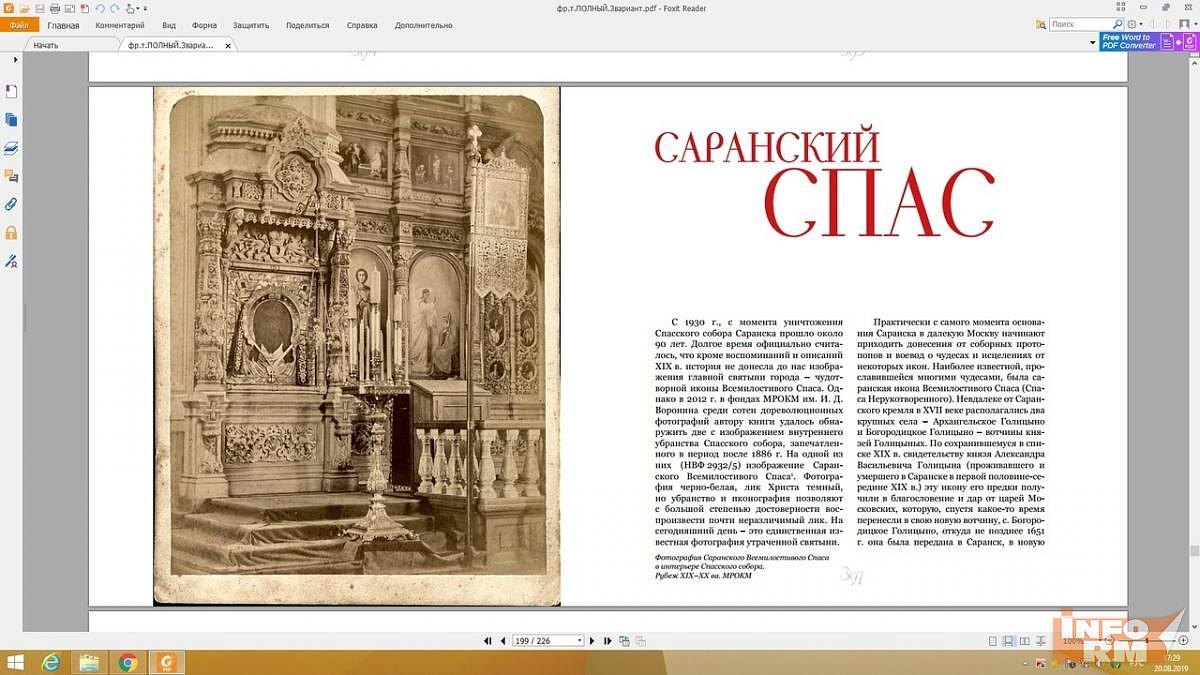Viewport: 1200px width, 675px height.
Task: Open the Форма ribbon tab
Action: (204, 25)
